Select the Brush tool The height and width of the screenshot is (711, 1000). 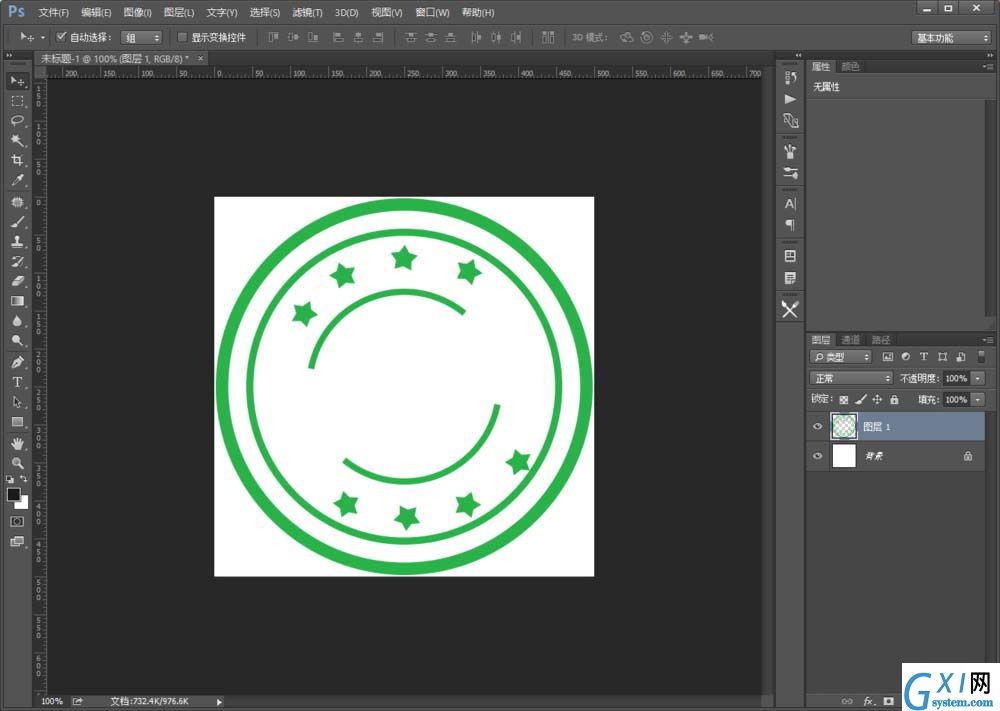point(17,222)
